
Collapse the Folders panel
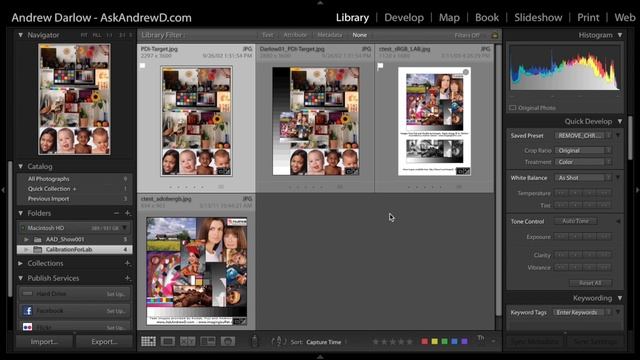[x=20, y=213]
